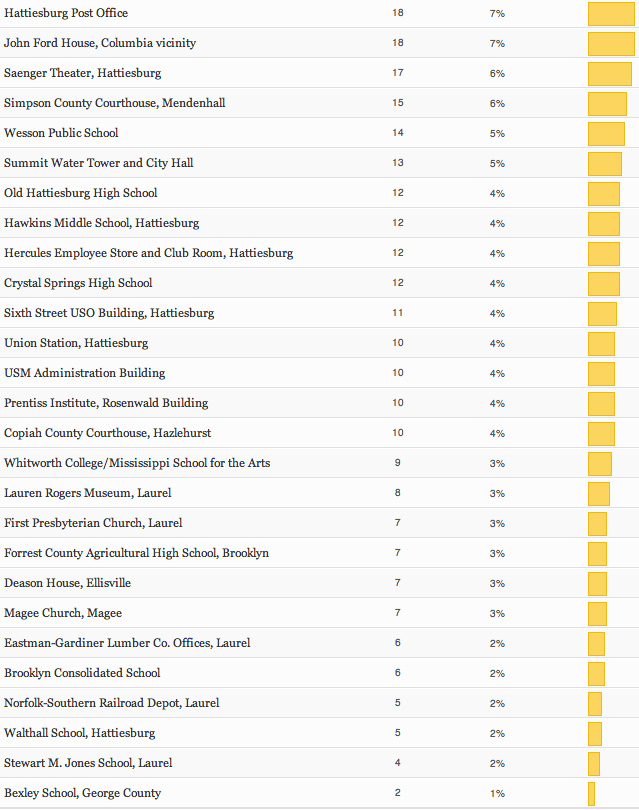
Task: Click the Summit Water Tower and City Hall bar
Action: pyautogui.click(x=604, y=164)
